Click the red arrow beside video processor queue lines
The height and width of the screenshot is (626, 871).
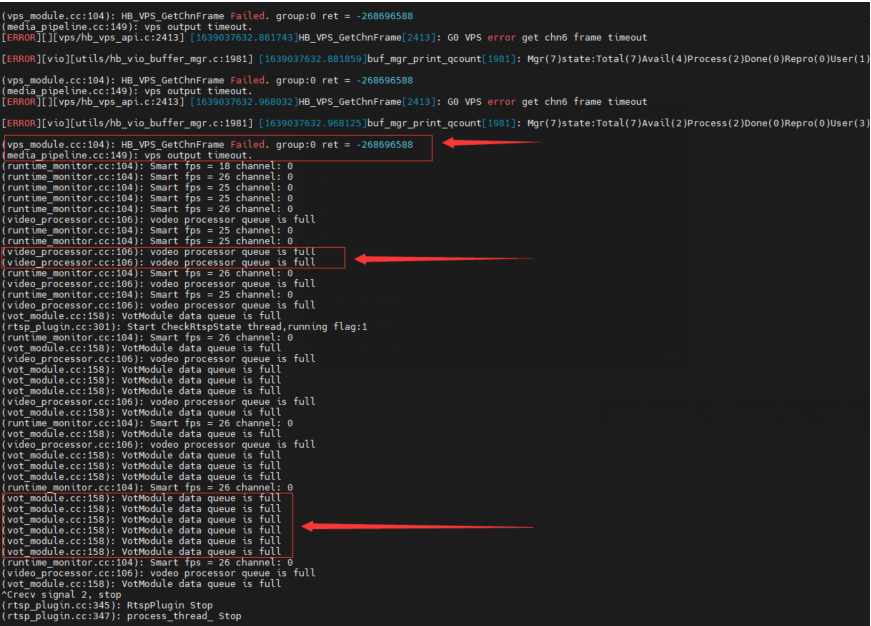[444, 259]
